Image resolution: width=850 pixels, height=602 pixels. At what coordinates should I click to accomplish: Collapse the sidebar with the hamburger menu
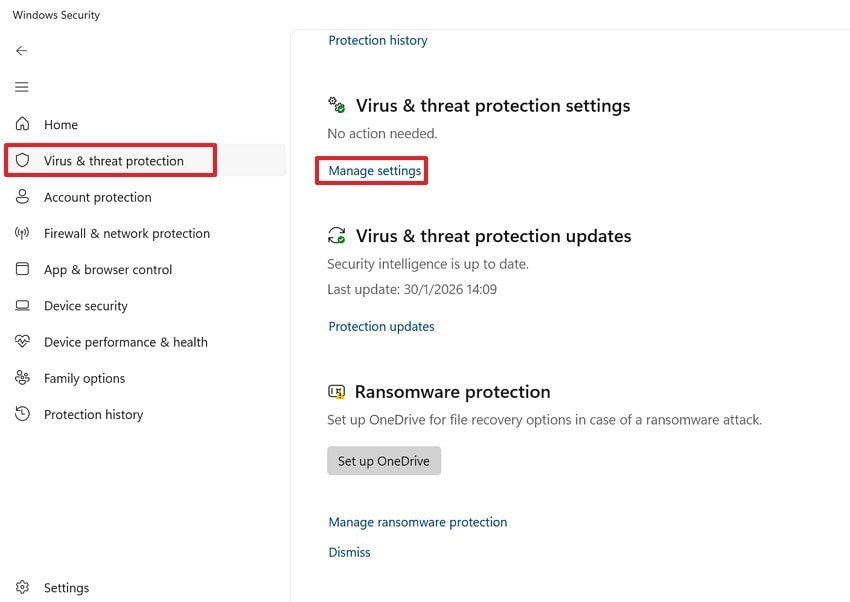coord(21,87)
